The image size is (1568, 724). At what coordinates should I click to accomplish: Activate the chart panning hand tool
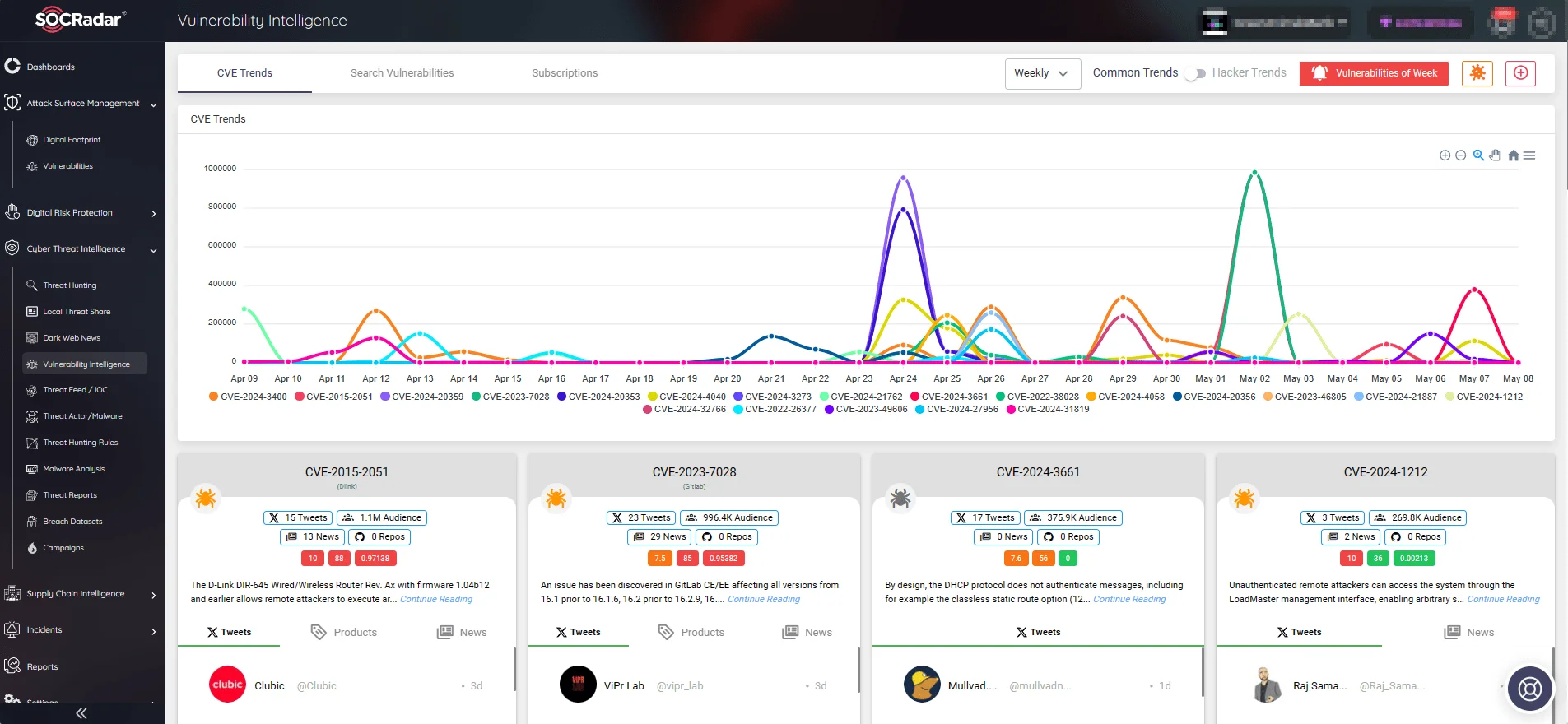point(1495,155)
